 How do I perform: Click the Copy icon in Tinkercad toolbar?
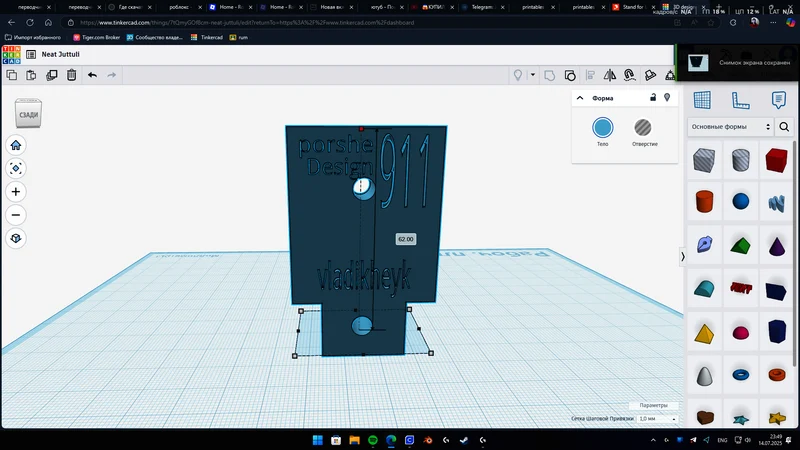pos(11,75)
